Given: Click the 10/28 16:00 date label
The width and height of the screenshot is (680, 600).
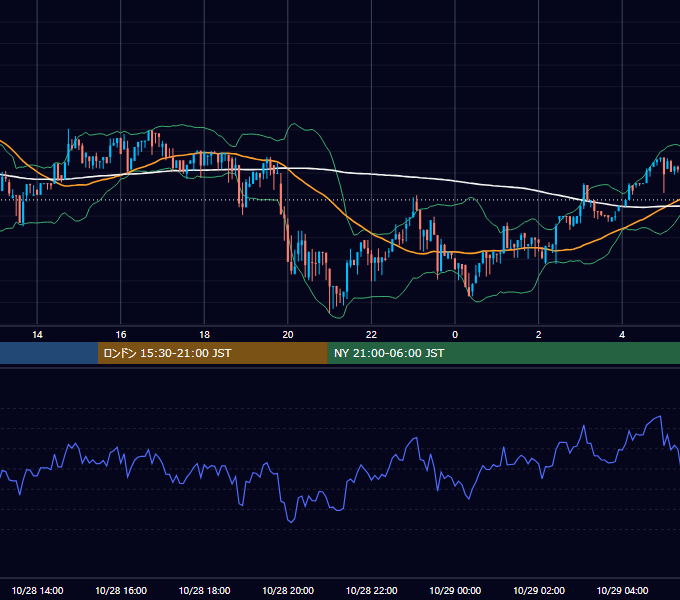Looking at the screenshot, I should coord(121,590).
